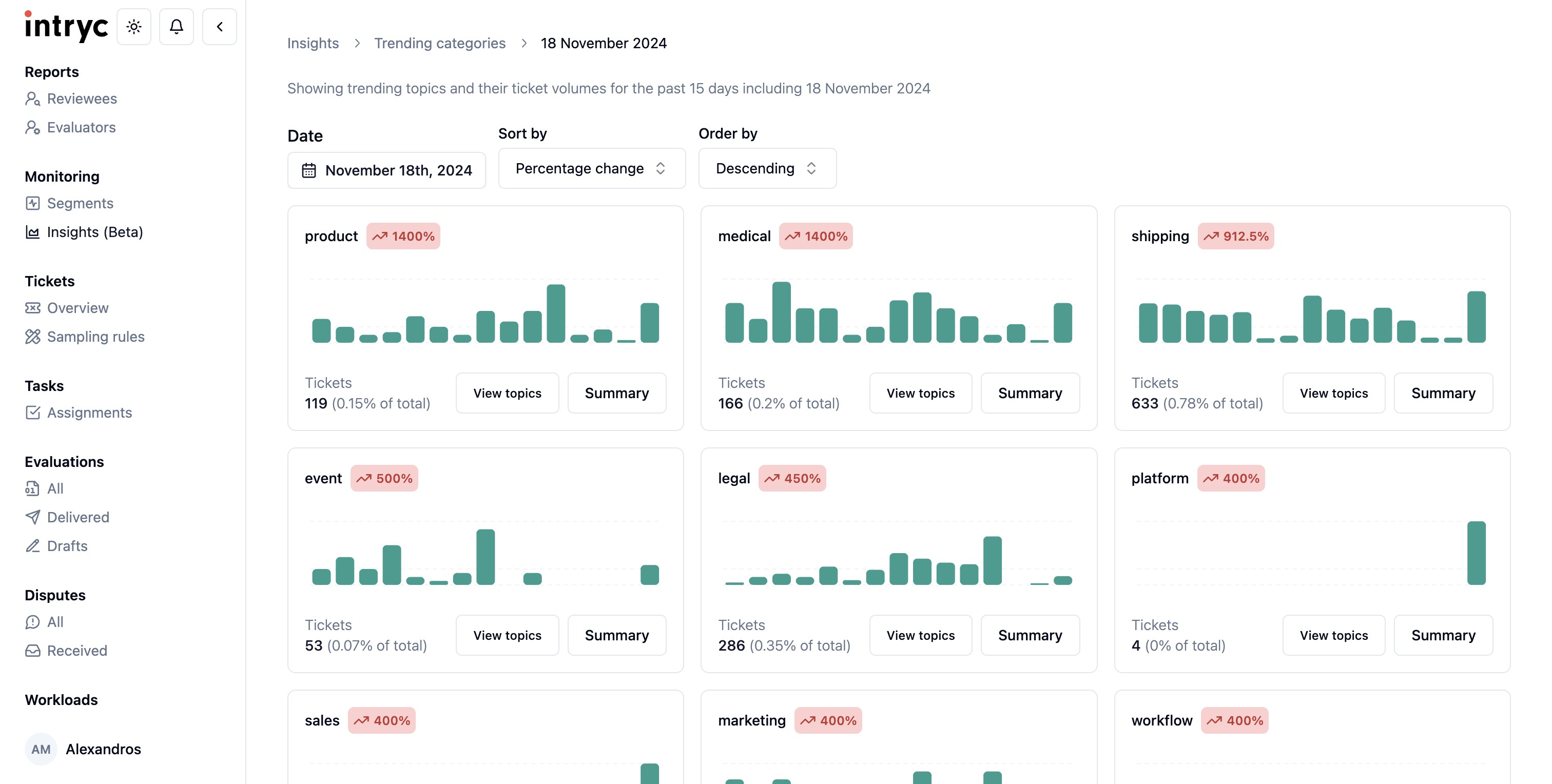Click the Assignments checkbox icon under Tasks
The width and height of the screenshot is (1552, 784).
pos(32,413)
